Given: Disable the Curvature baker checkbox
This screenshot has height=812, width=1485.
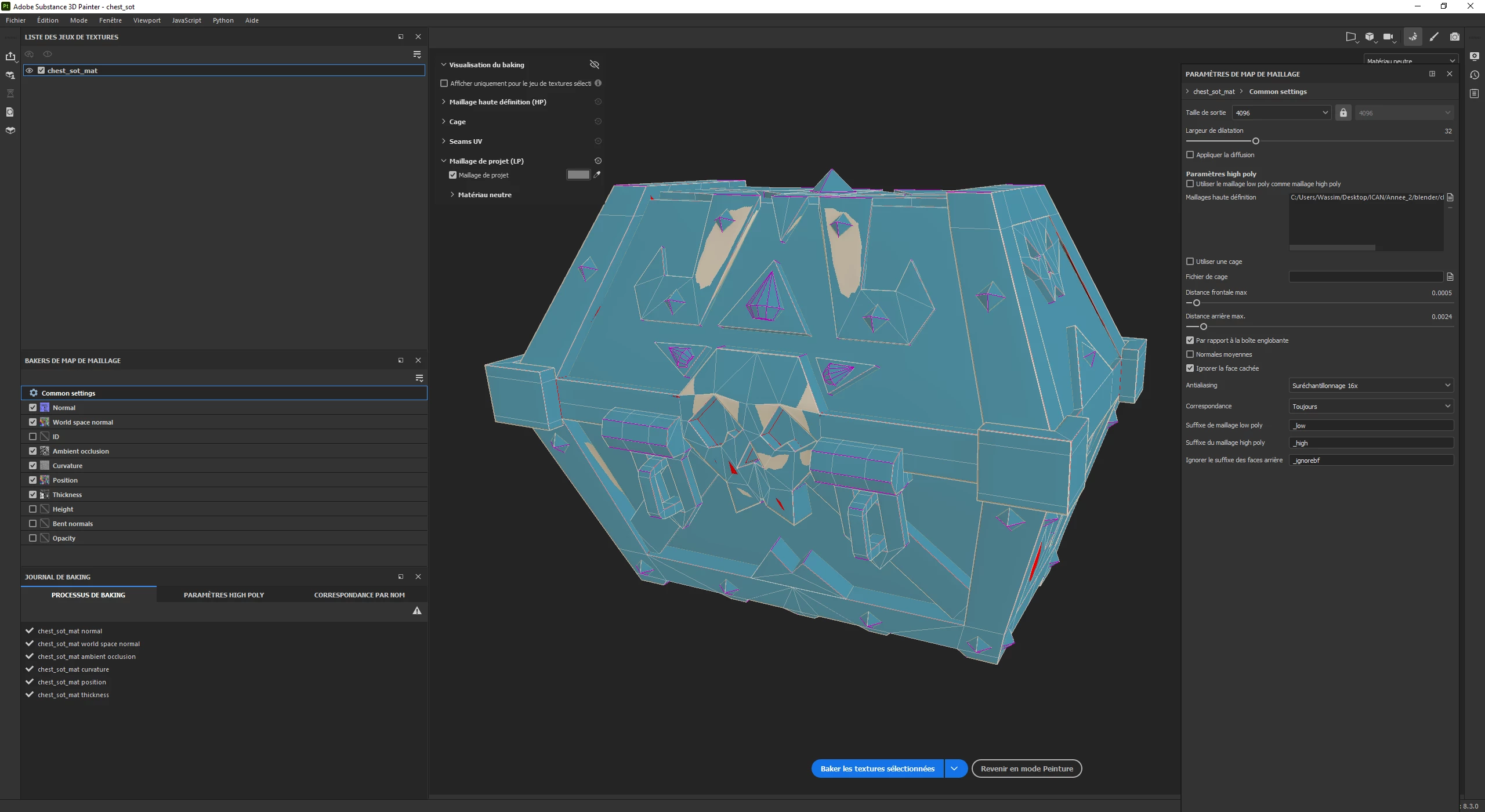Looking at the screenshot, I should click(33, 466).
